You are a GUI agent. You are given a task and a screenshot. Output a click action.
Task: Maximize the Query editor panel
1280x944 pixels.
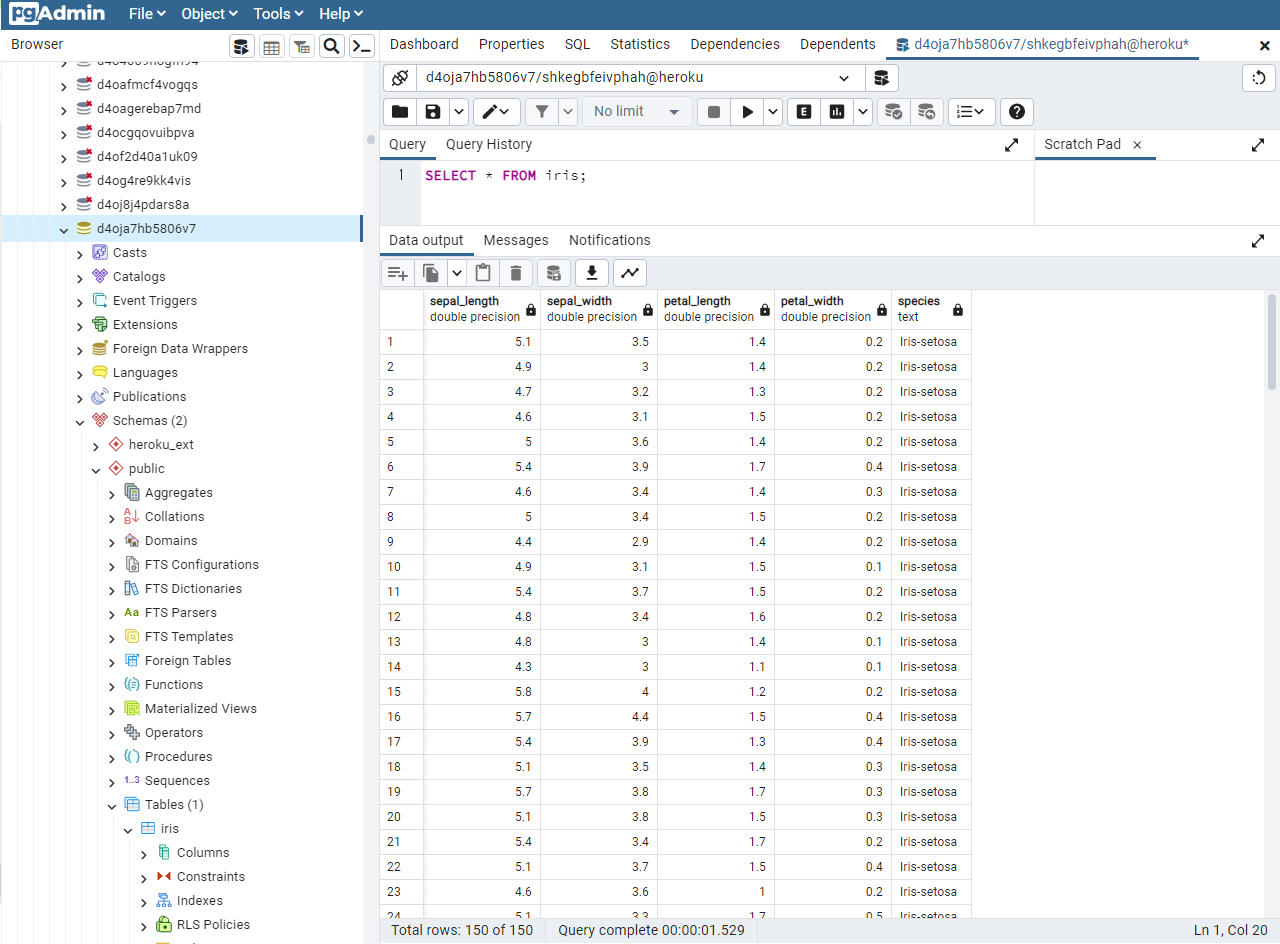click(1012, 145)
